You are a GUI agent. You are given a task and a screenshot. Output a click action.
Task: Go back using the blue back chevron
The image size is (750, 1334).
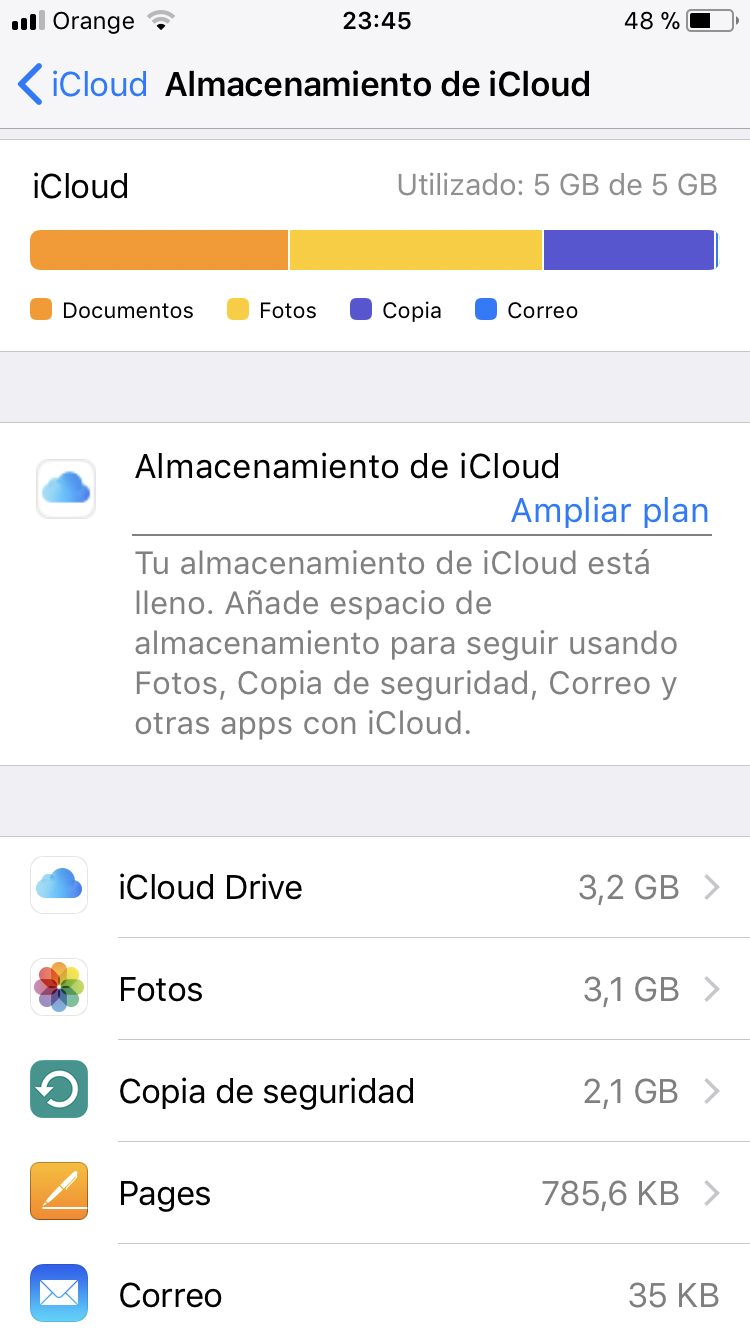point(30,85)
